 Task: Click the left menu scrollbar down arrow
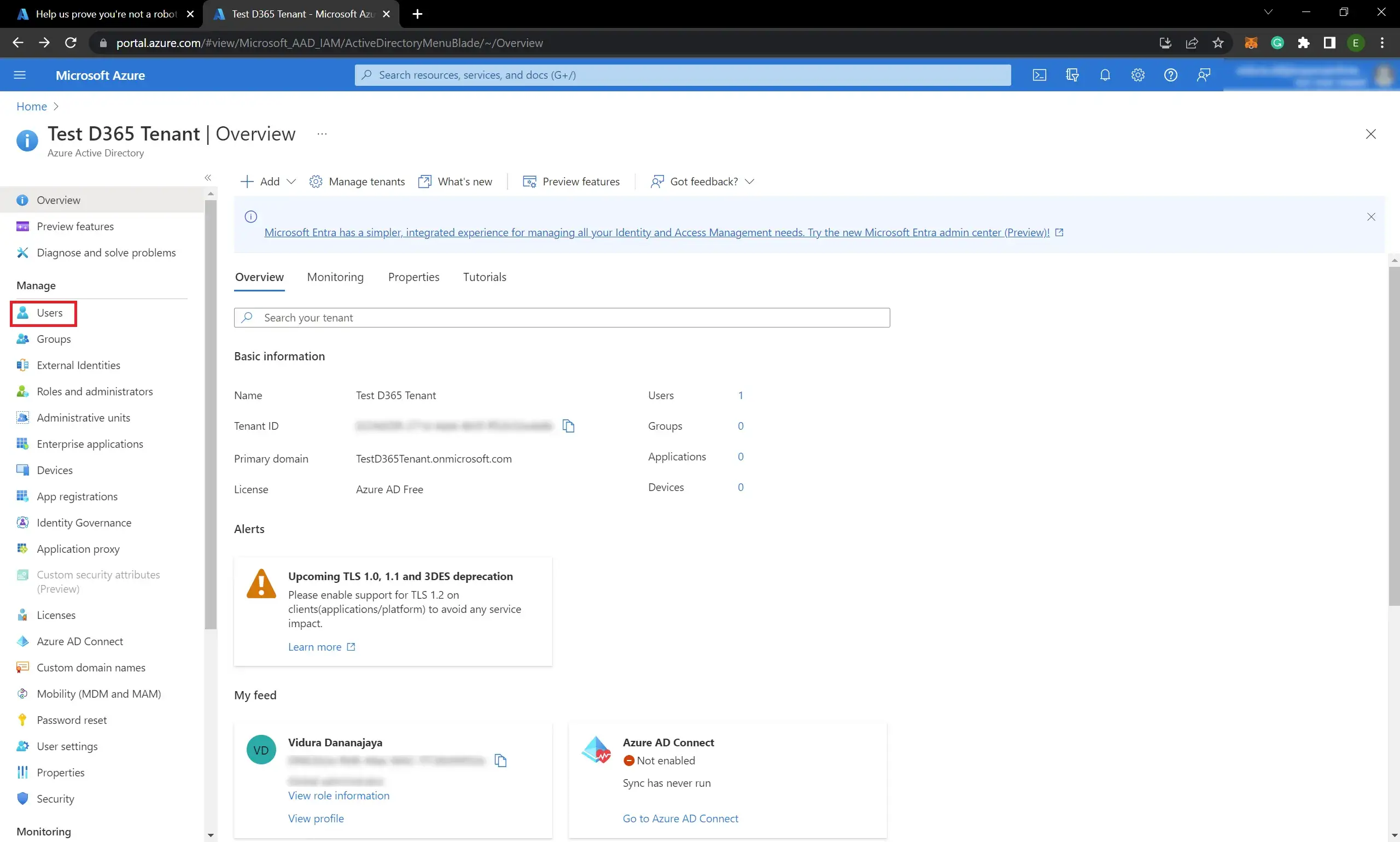(211, 835)
